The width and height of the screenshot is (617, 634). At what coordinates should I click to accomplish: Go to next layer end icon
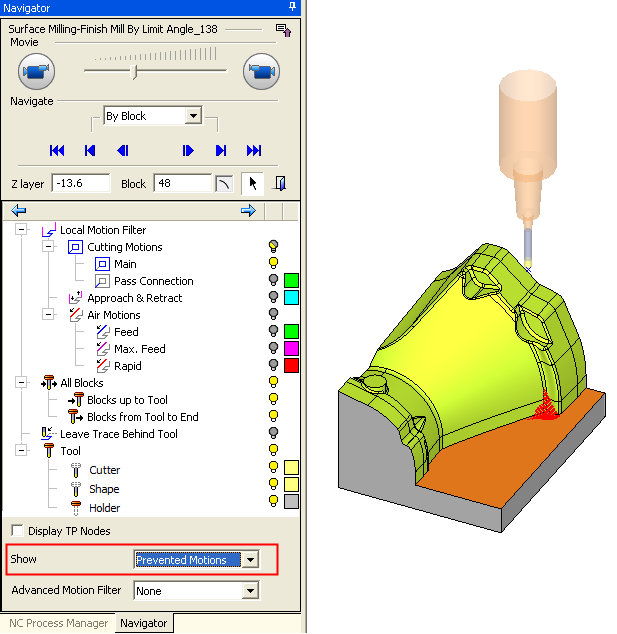pyautogui.click(x=221, y=151)
